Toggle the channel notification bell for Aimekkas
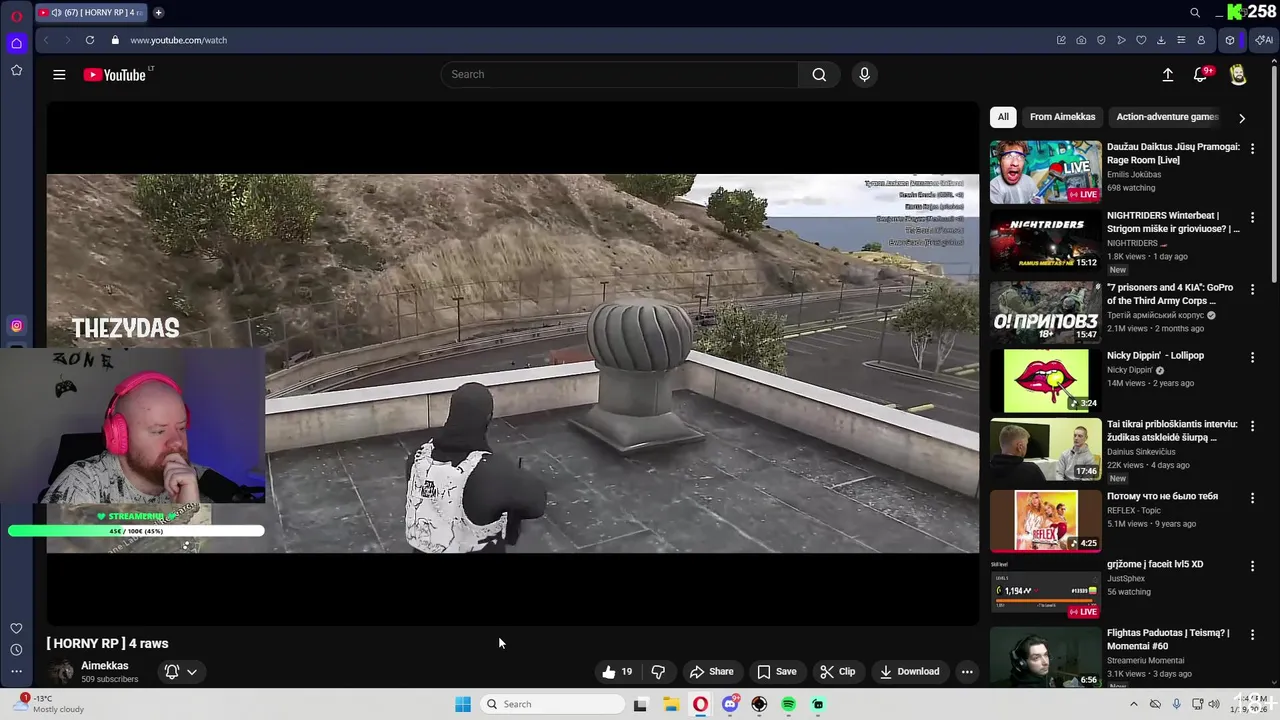Viewport: 1280px width, 720px height. point(171,672)
